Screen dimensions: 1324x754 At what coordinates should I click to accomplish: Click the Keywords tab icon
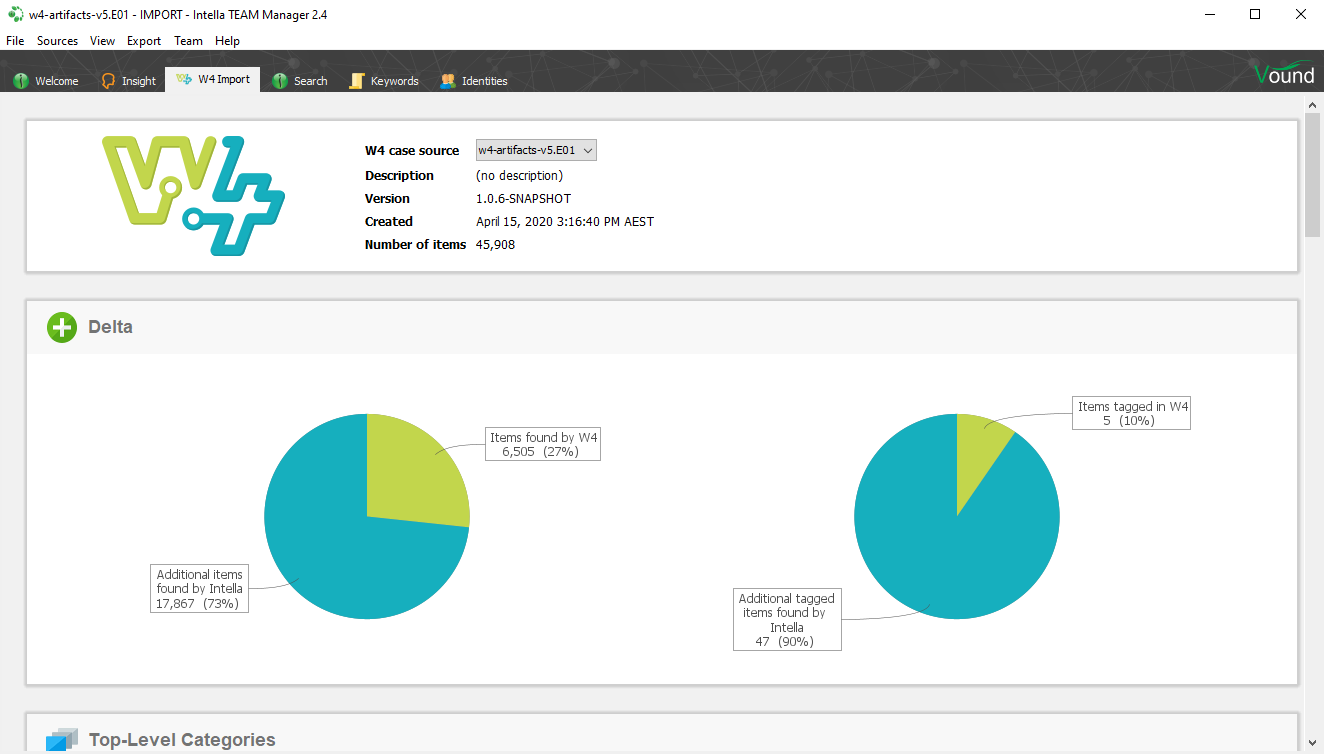357,81
